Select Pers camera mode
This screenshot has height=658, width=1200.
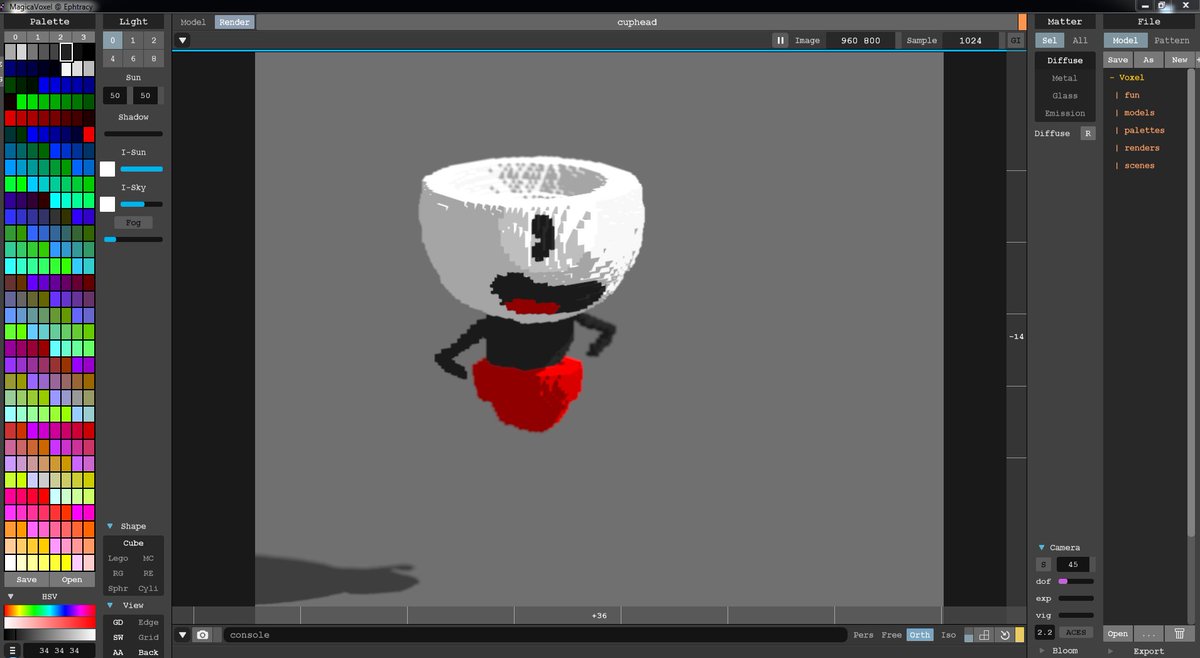863,635
